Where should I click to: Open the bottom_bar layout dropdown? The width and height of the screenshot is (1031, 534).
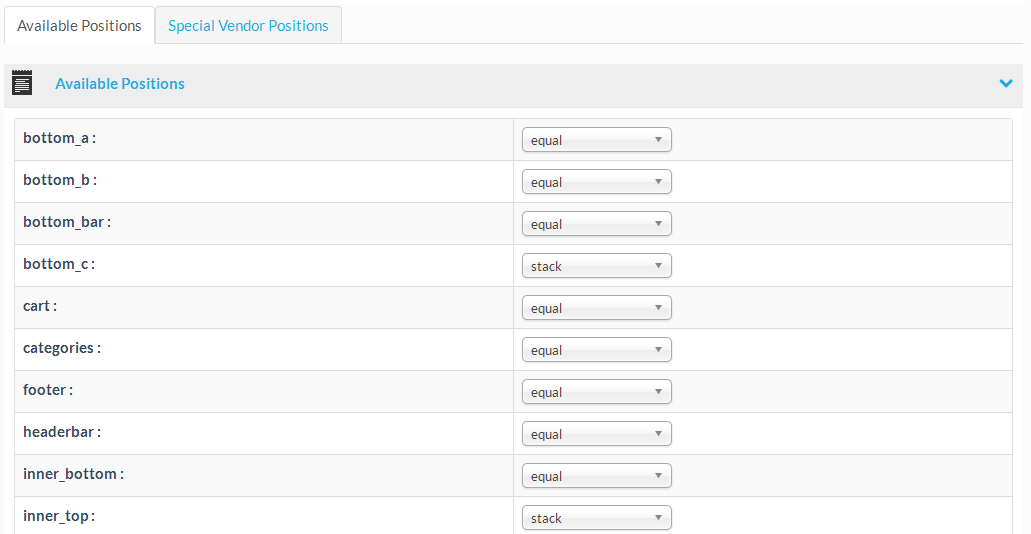click(x=596, y=224)
